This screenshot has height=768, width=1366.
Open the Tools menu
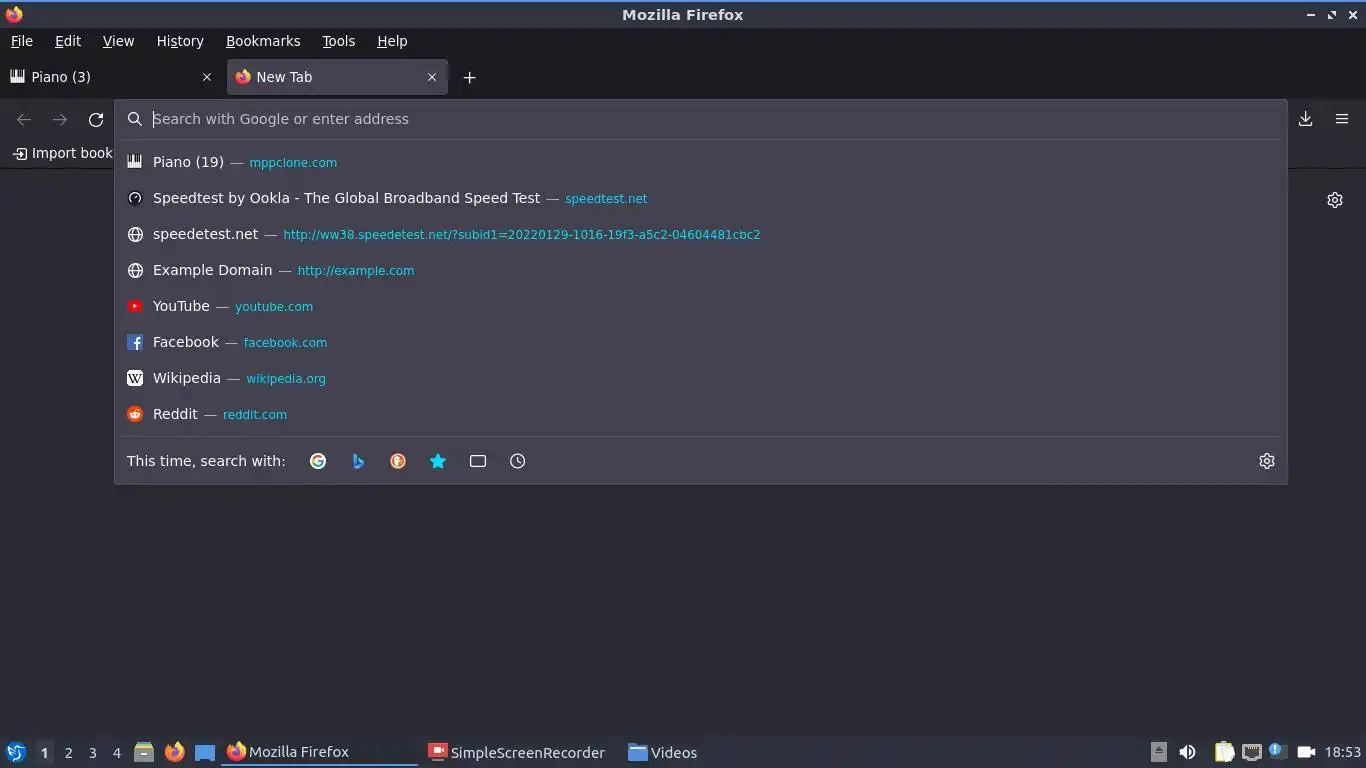click(x=339, y=41)
